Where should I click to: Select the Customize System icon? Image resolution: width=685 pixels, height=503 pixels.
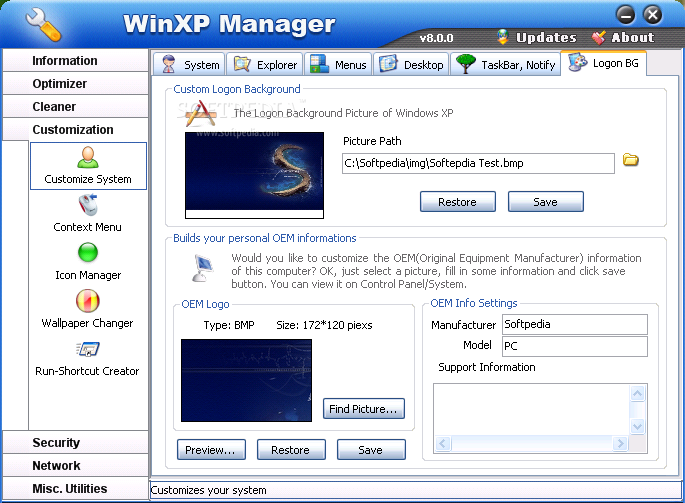point(88,158)
